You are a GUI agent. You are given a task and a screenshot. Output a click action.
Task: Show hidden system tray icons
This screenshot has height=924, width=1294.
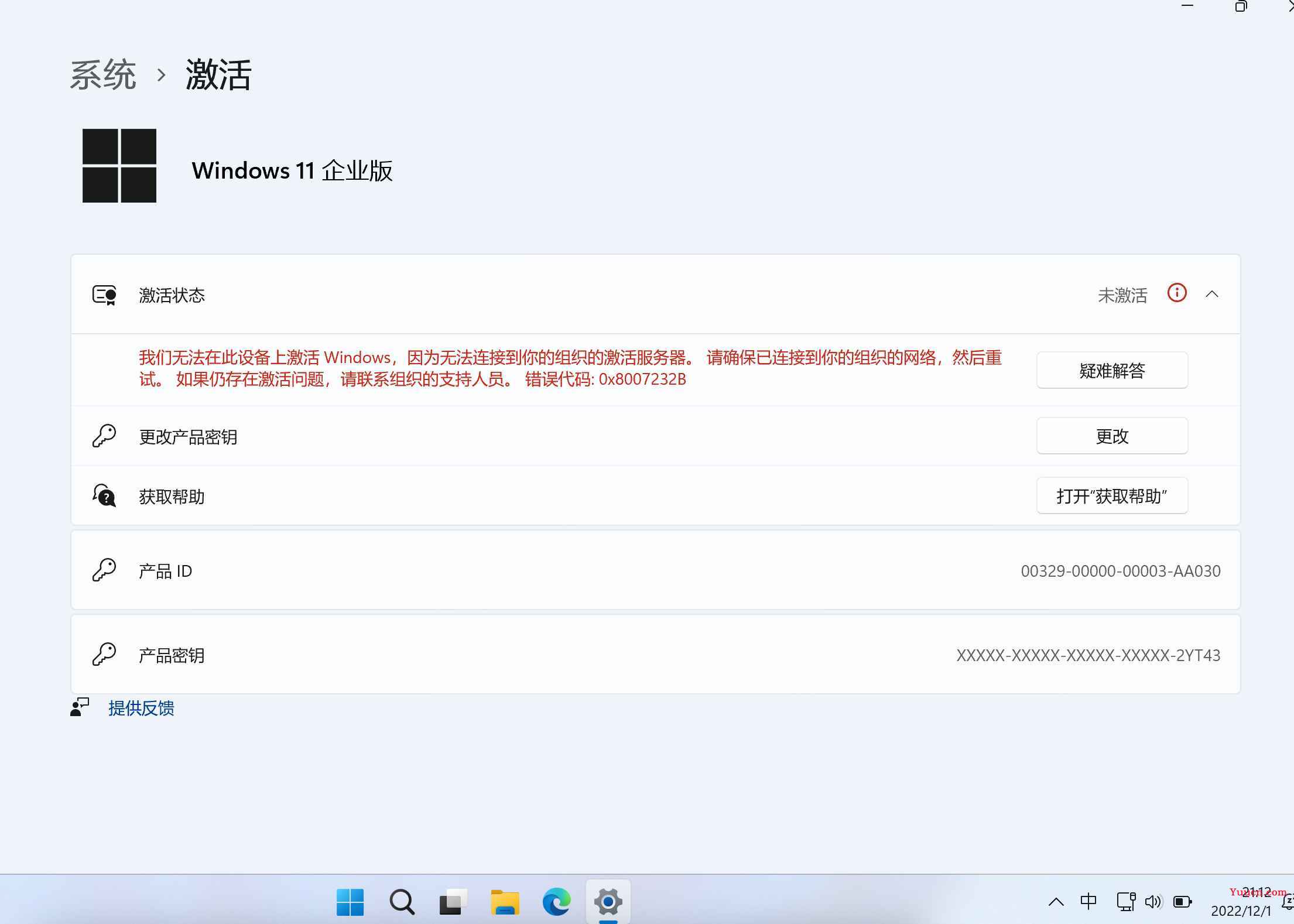[x=1056, y=902]
